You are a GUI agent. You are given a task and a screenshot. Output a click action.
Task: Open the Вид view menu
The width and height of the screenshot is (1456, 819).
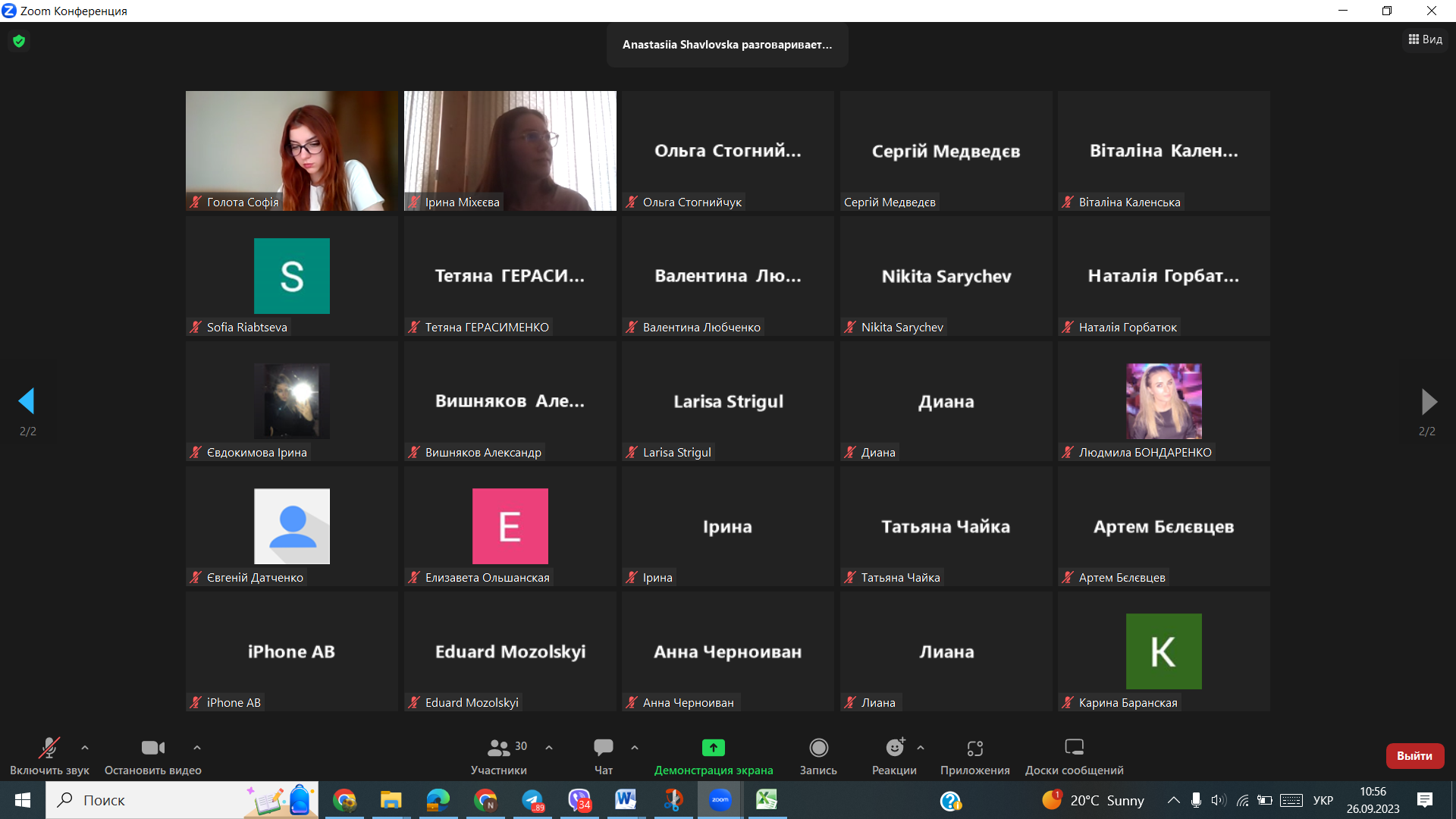[1426, 39]
